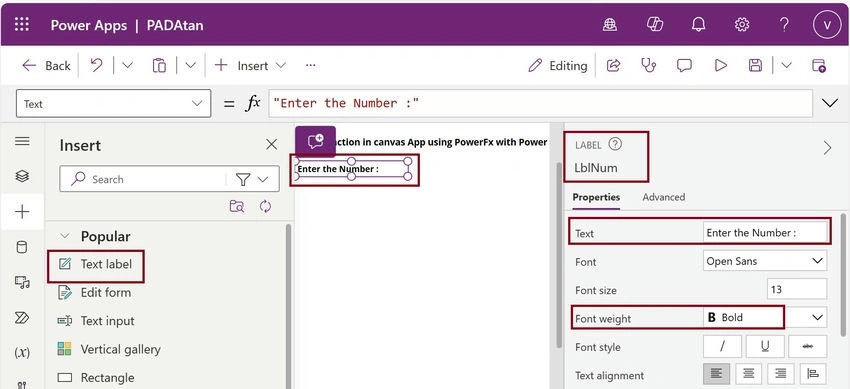Expand the formula bar chevron
Image resolution: width=850 pixels, height=389 pixels.
click(830, 103)
